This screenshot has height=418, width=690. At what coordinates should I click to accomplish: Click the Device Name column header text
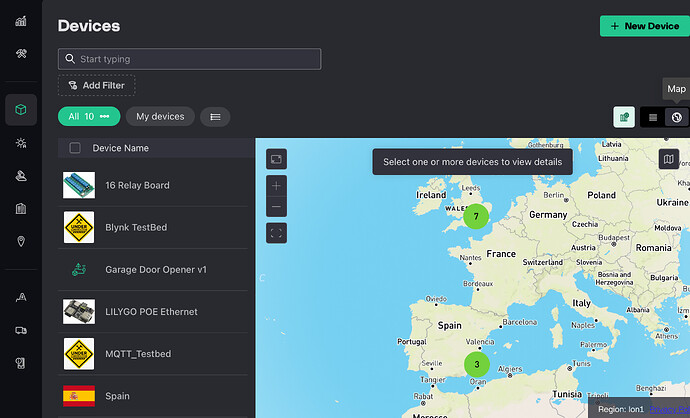click(x=120, y=148)
